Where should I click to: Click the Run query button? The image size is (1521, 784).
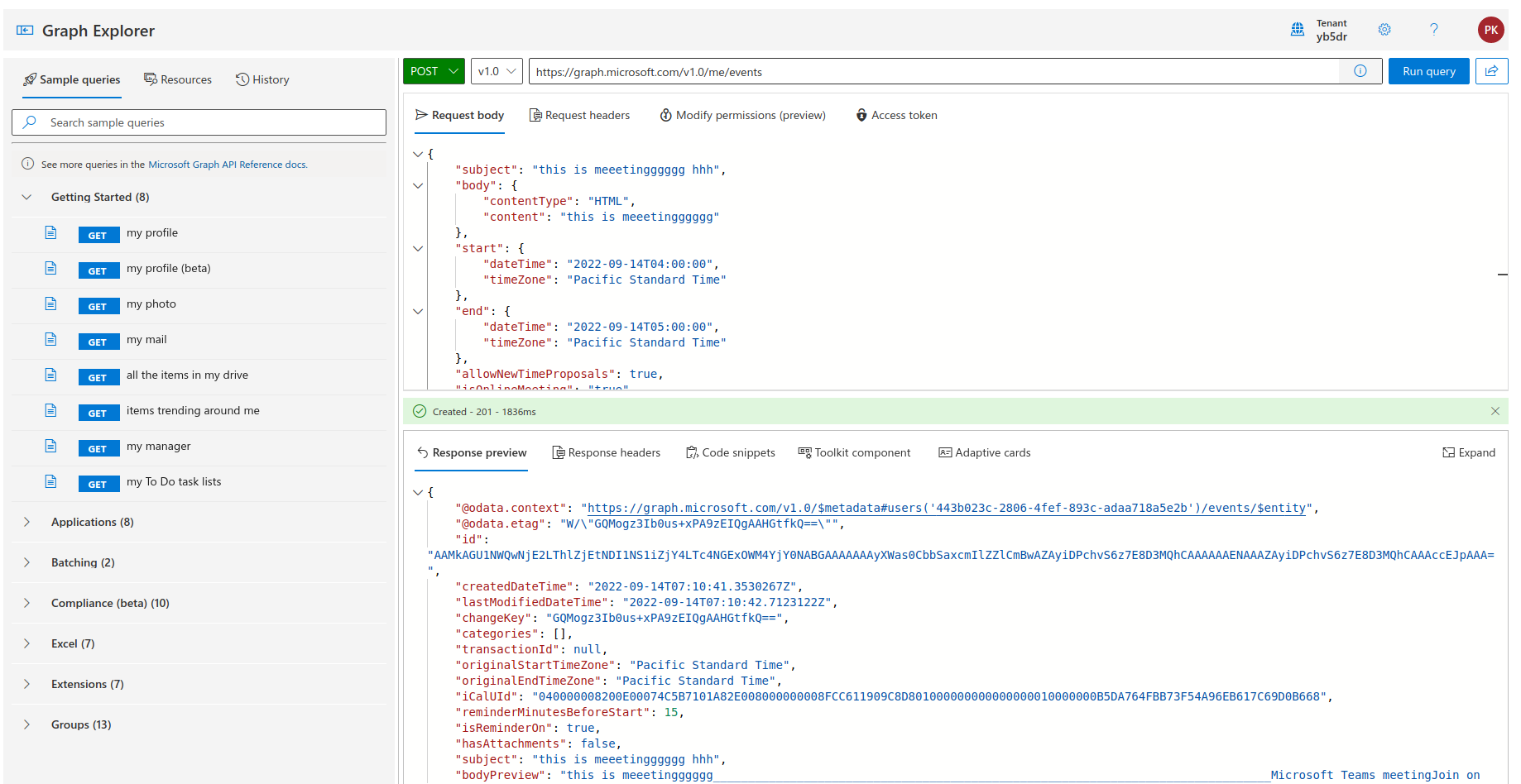[x=1429, y=71]
